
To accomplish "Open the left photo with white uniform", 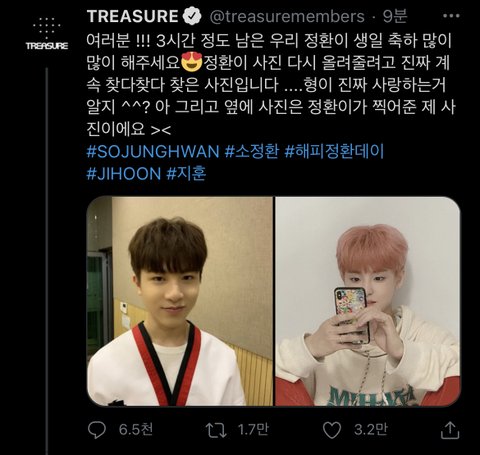I will click(x=180, y=301).
